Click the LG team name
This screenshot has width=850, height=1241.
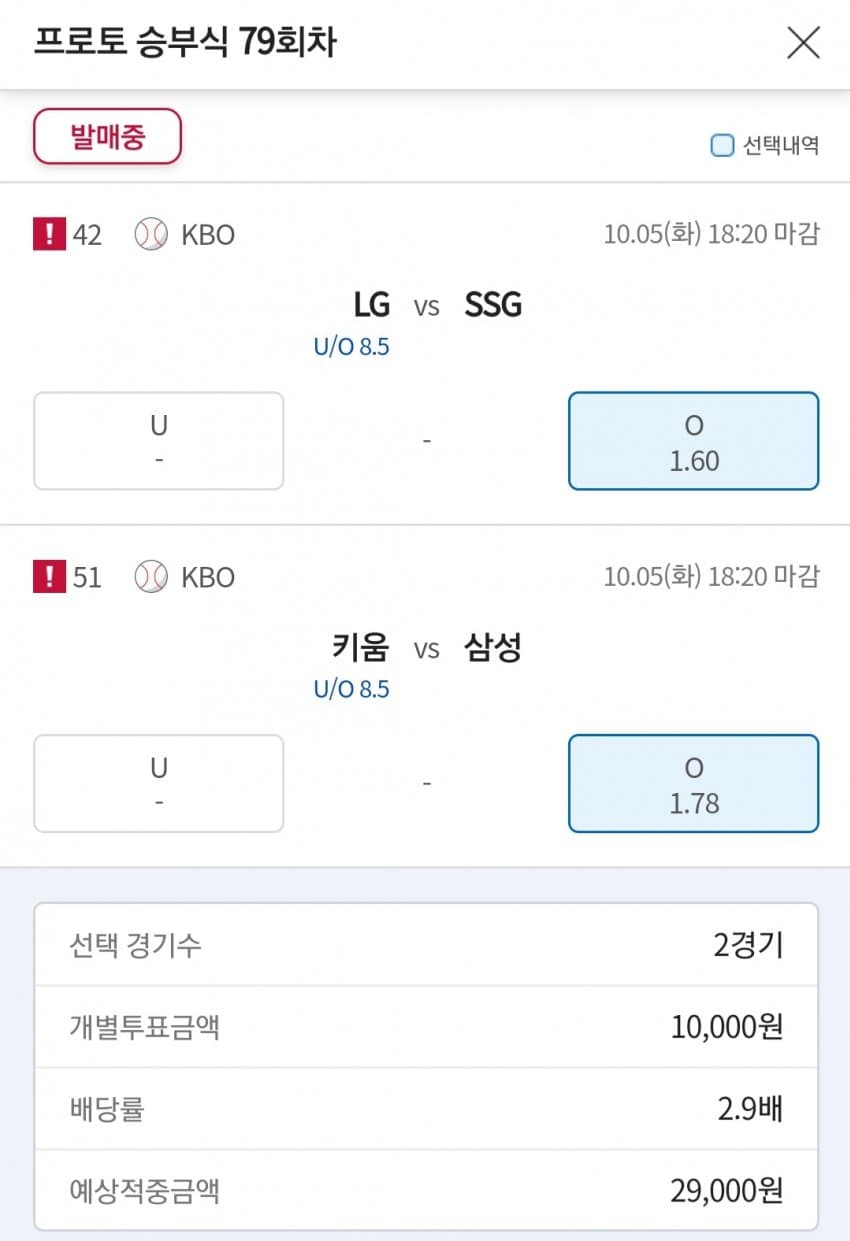(x=371, y=305)
